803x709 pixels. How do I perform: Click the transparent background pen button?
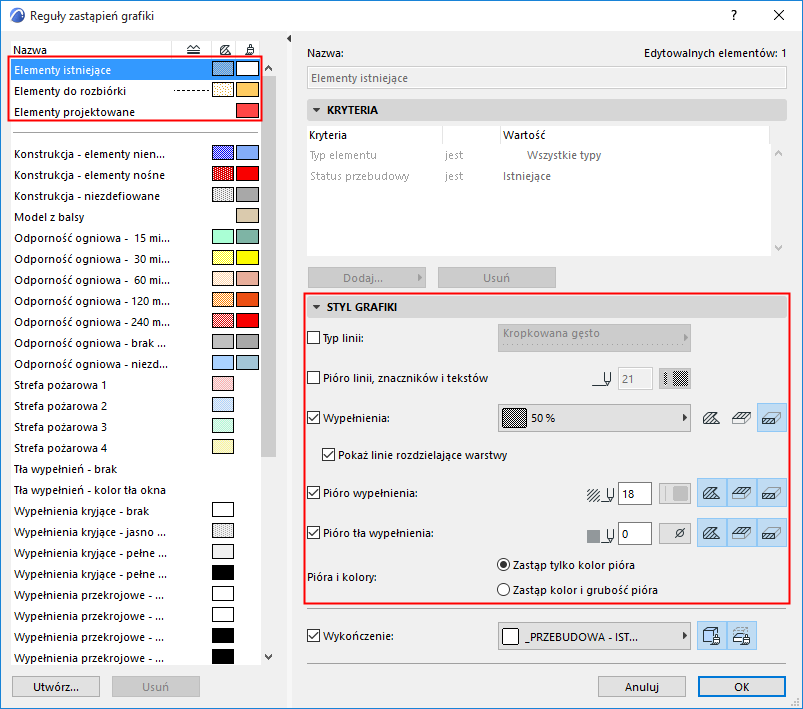675,534
